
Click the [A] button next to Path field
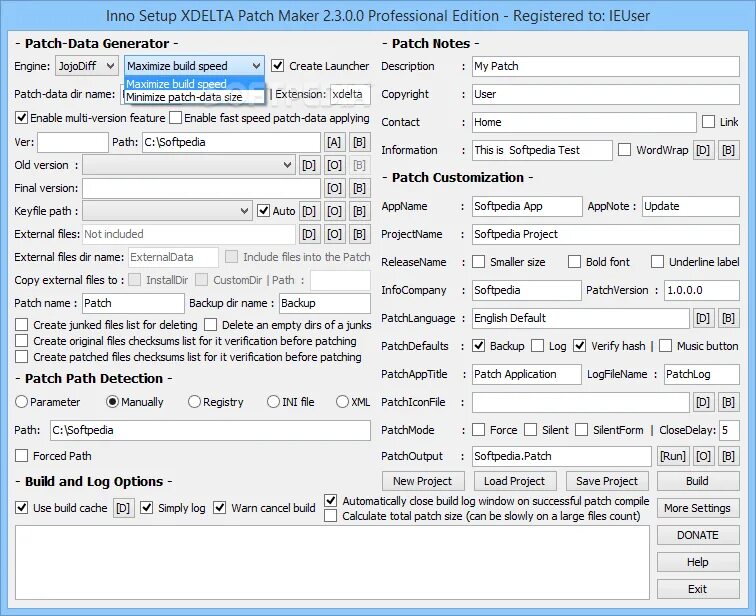point(334,142)
